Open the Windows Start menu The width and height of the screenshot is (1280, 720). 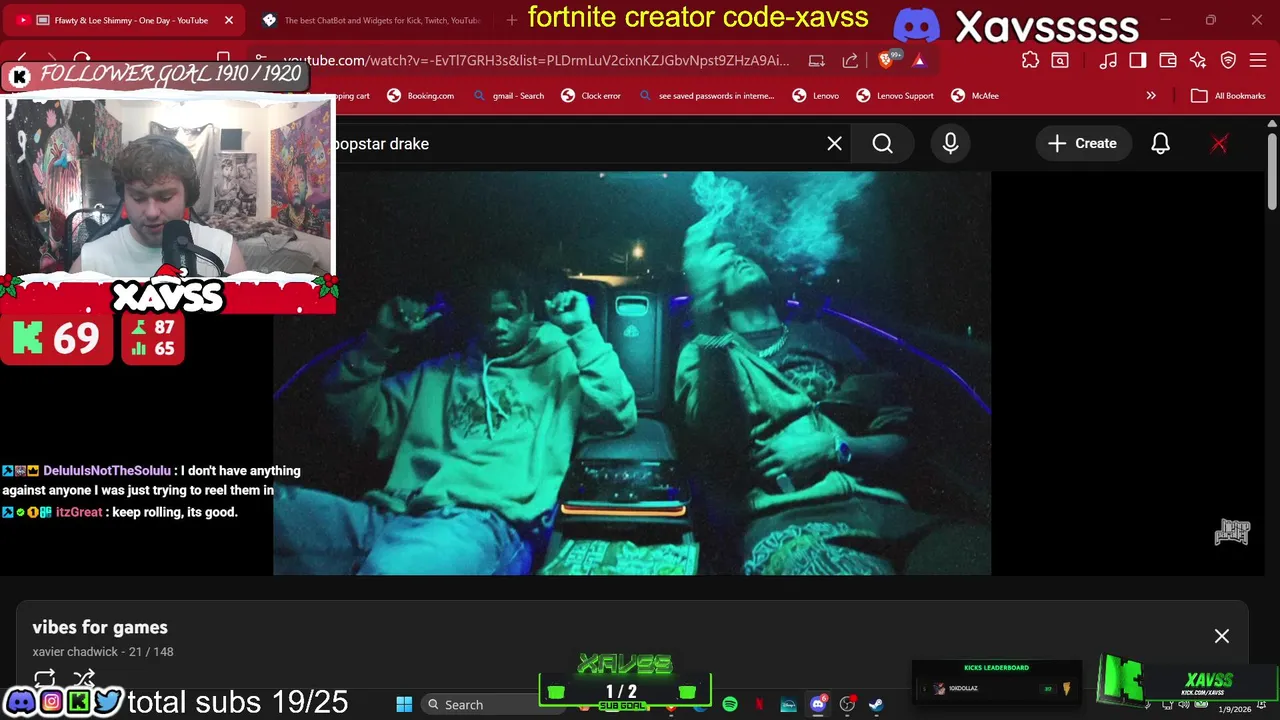point(404,705)
